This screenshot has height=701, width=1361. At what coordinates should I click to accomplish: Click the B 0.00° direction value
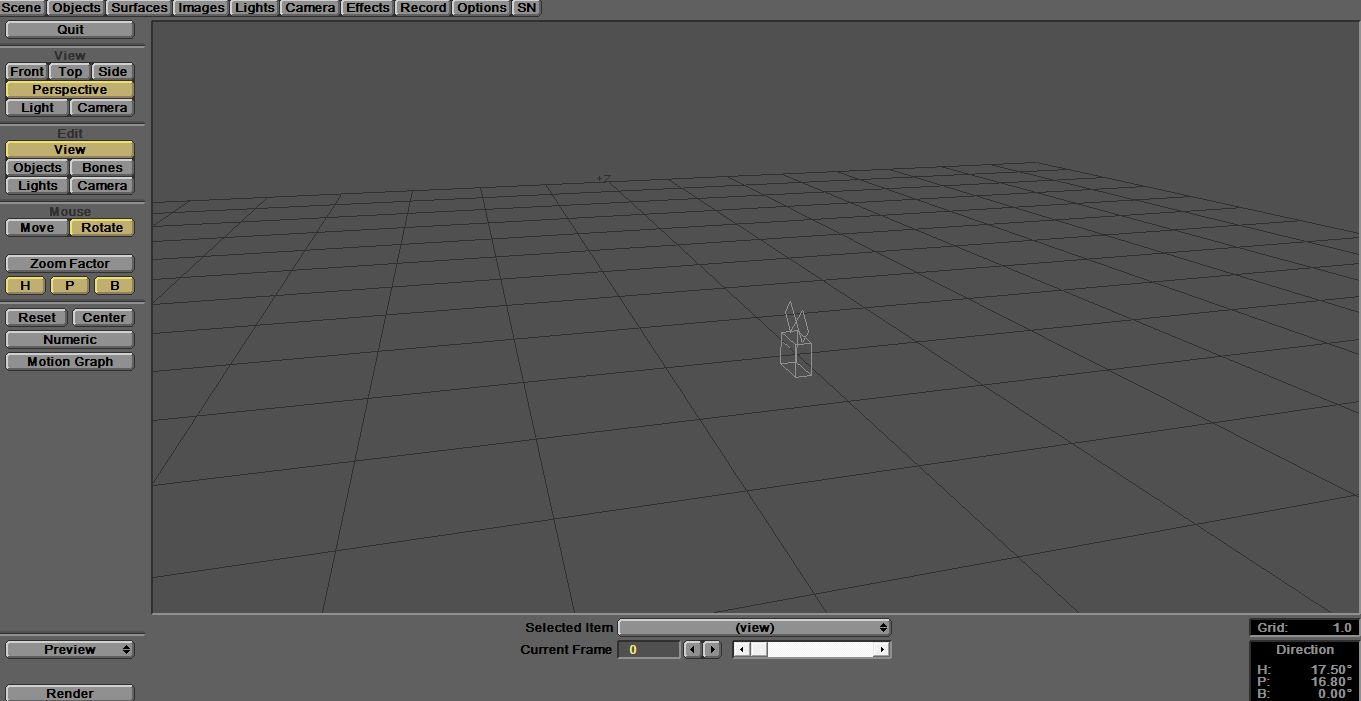tap(1334, 694)
